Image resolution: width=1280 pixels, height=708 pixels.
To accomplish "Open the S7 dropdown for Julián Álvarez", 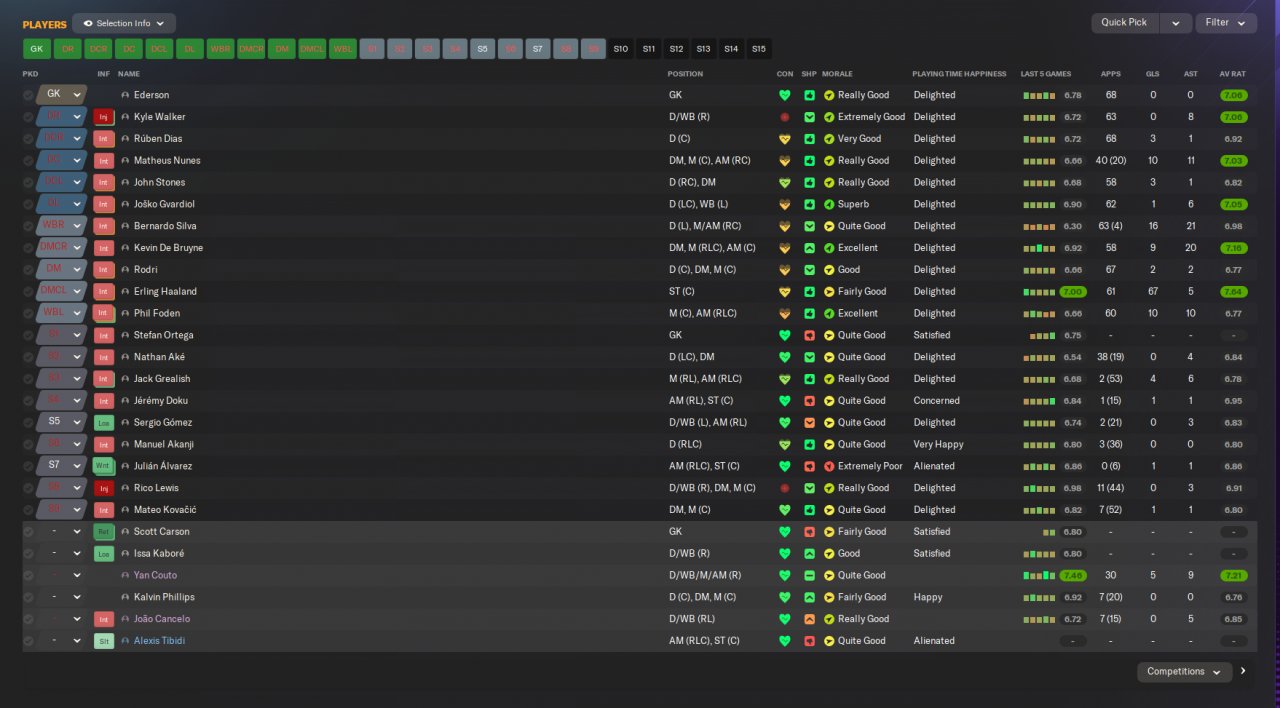I will (62, 466).
